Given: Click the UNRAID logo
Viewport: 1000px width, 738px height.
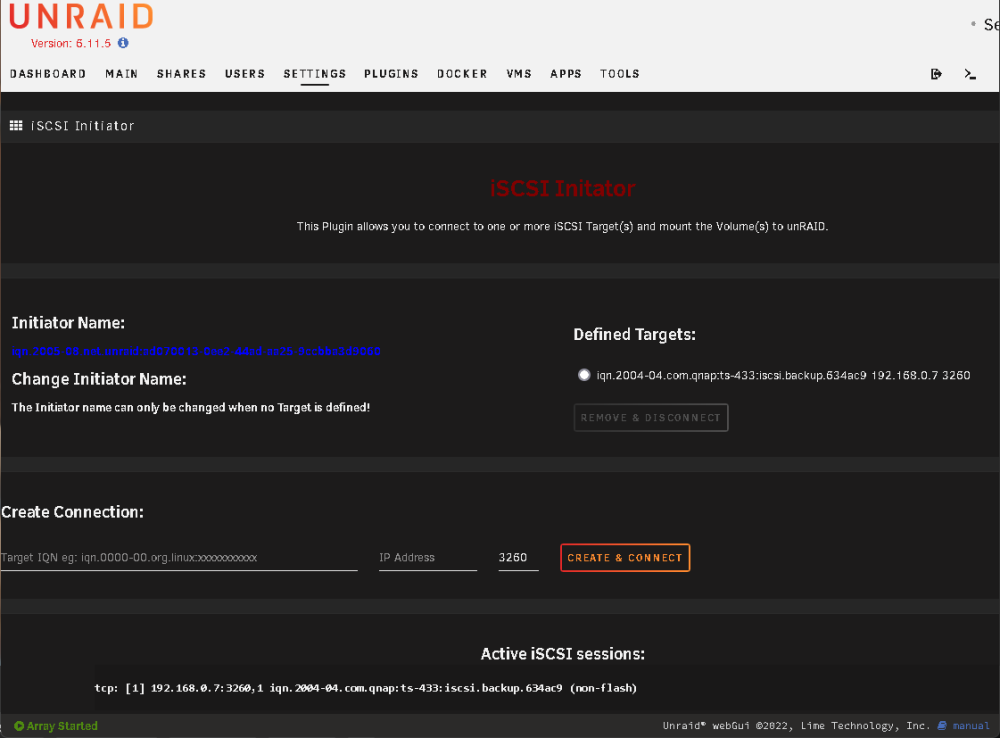Looking at the screenshot, I should tap(81, 17).
